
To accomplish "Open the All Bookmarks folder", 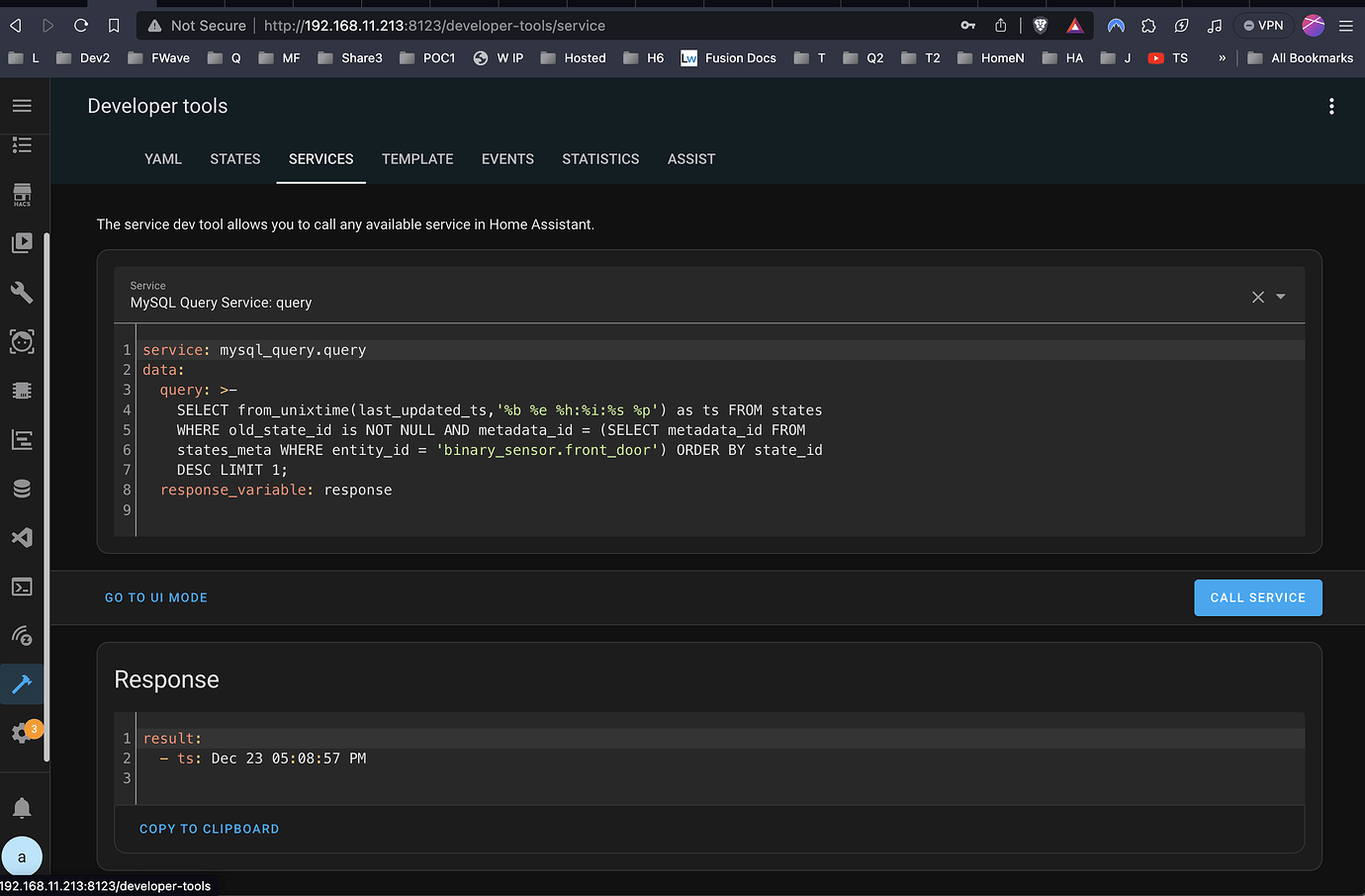I will [x=1301, y=58].
